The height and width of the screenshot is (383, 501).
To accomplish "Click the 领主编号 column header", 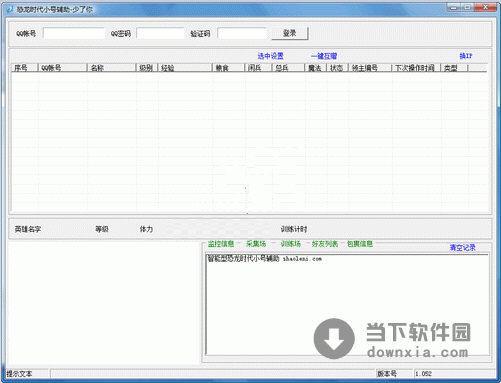I will 370,68.
